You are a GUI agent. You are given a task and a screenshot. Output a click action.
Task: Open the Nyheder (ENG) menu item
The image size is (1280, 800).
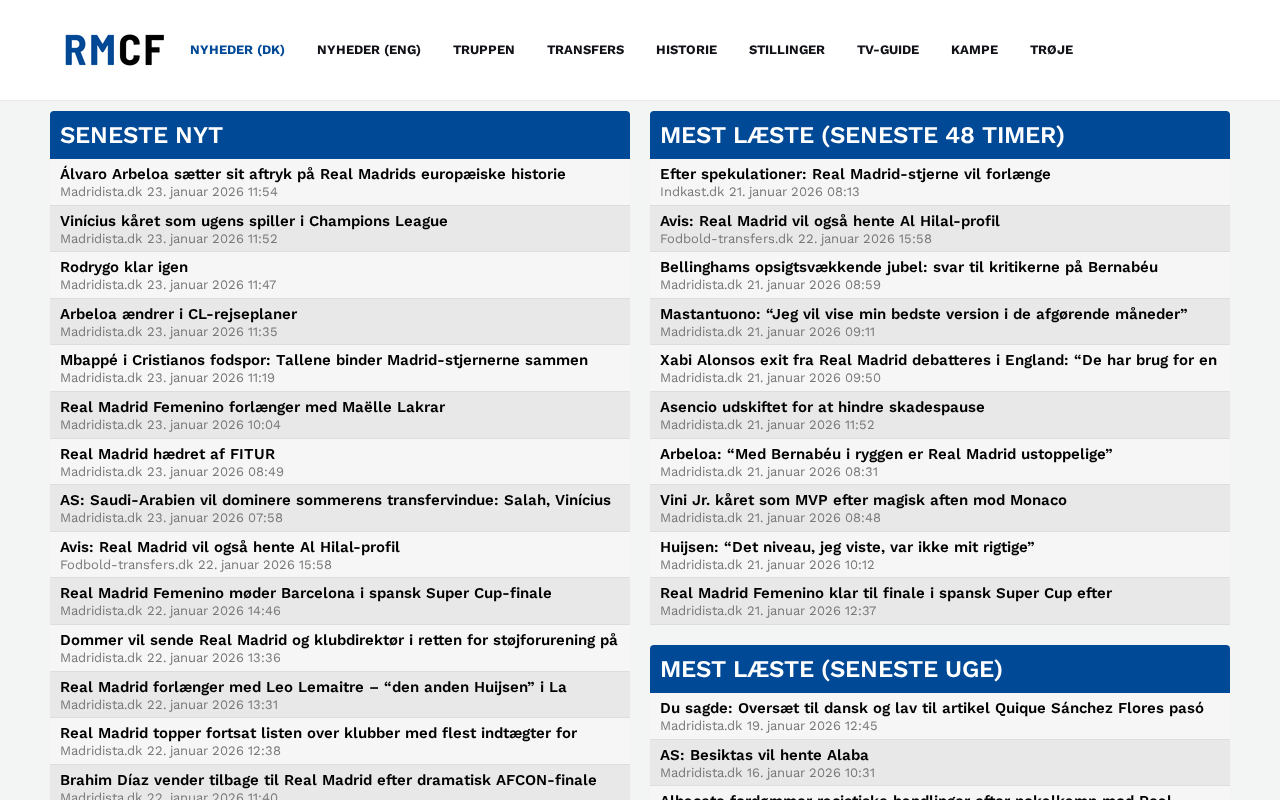pos(369,50)
